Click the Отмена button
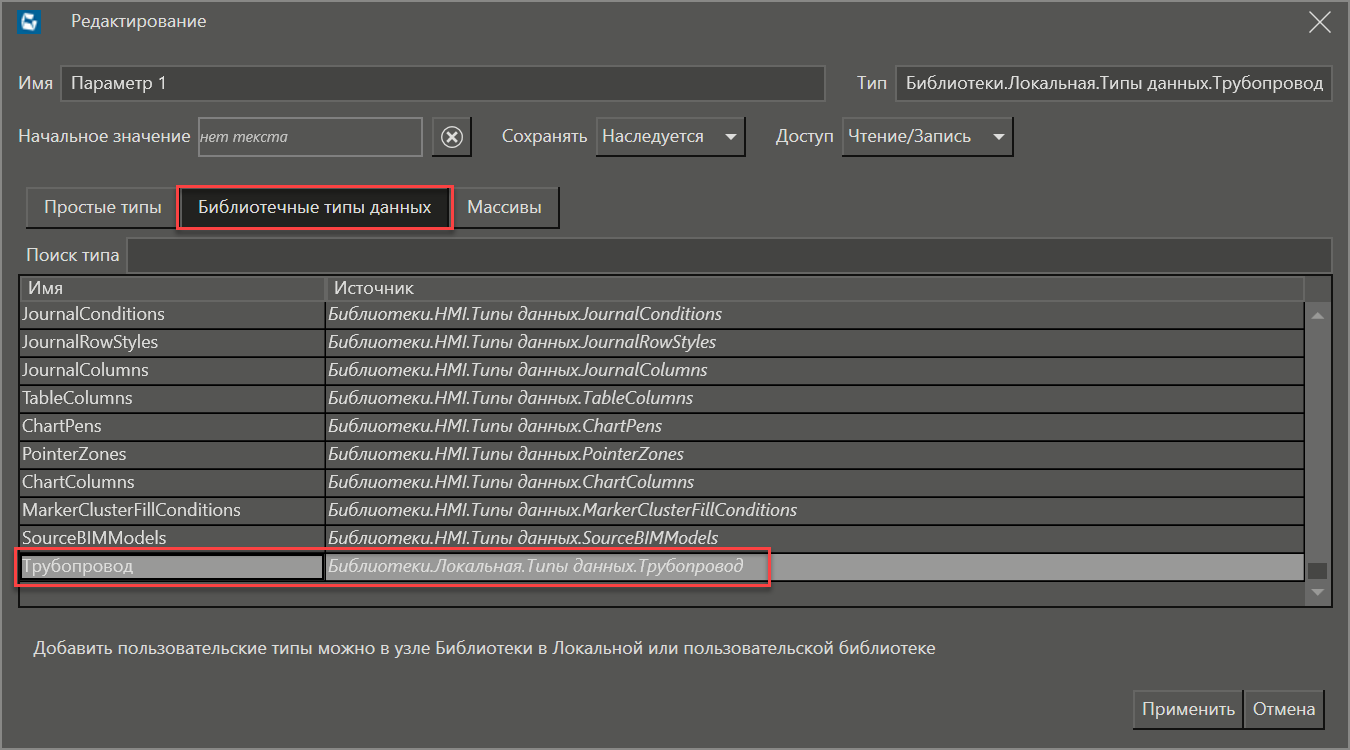 (1283, 709)
